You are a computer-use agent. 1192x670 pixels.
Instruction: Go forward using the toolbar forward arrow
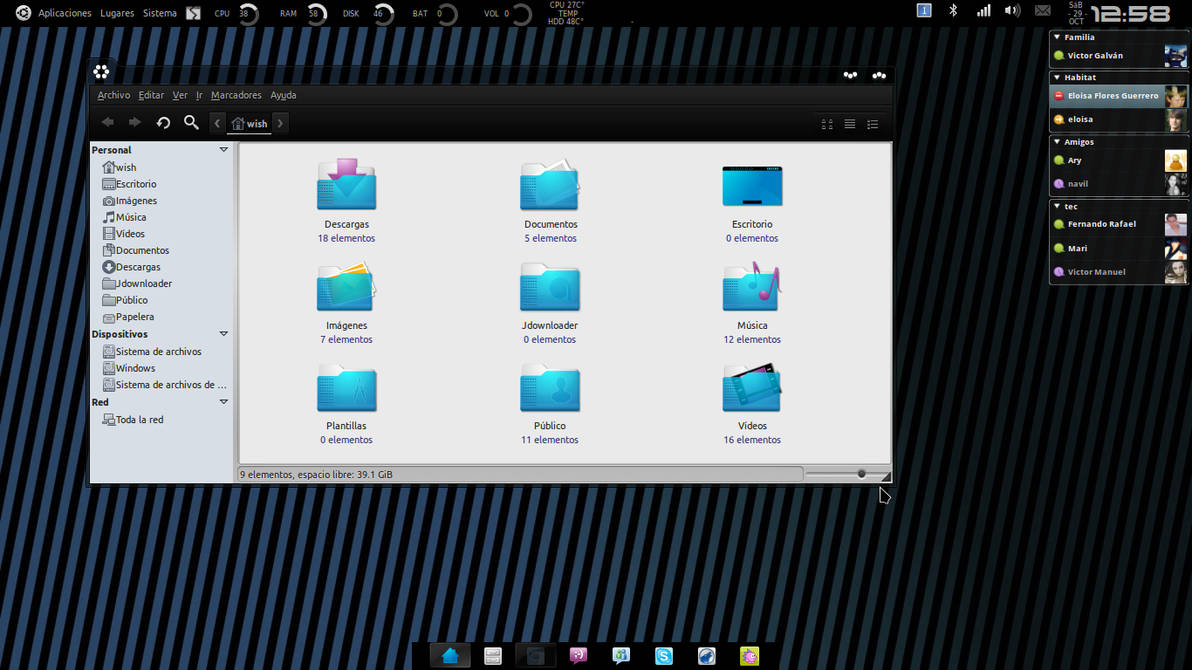[x=135, y=122]
